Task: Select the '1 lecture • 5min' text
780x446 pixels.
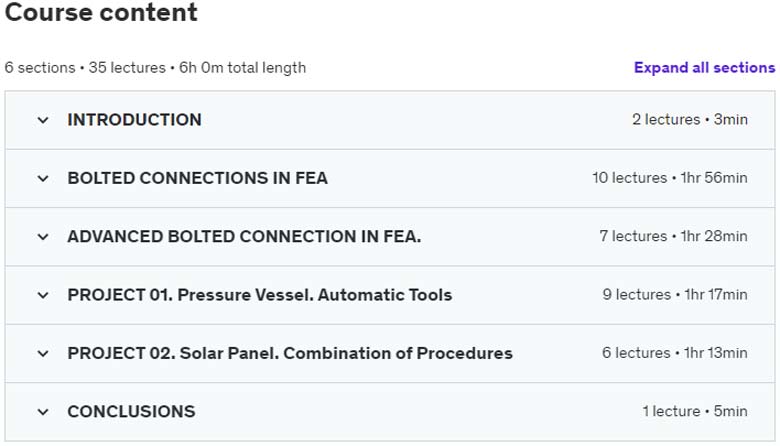Action: (x=695, y=412)
